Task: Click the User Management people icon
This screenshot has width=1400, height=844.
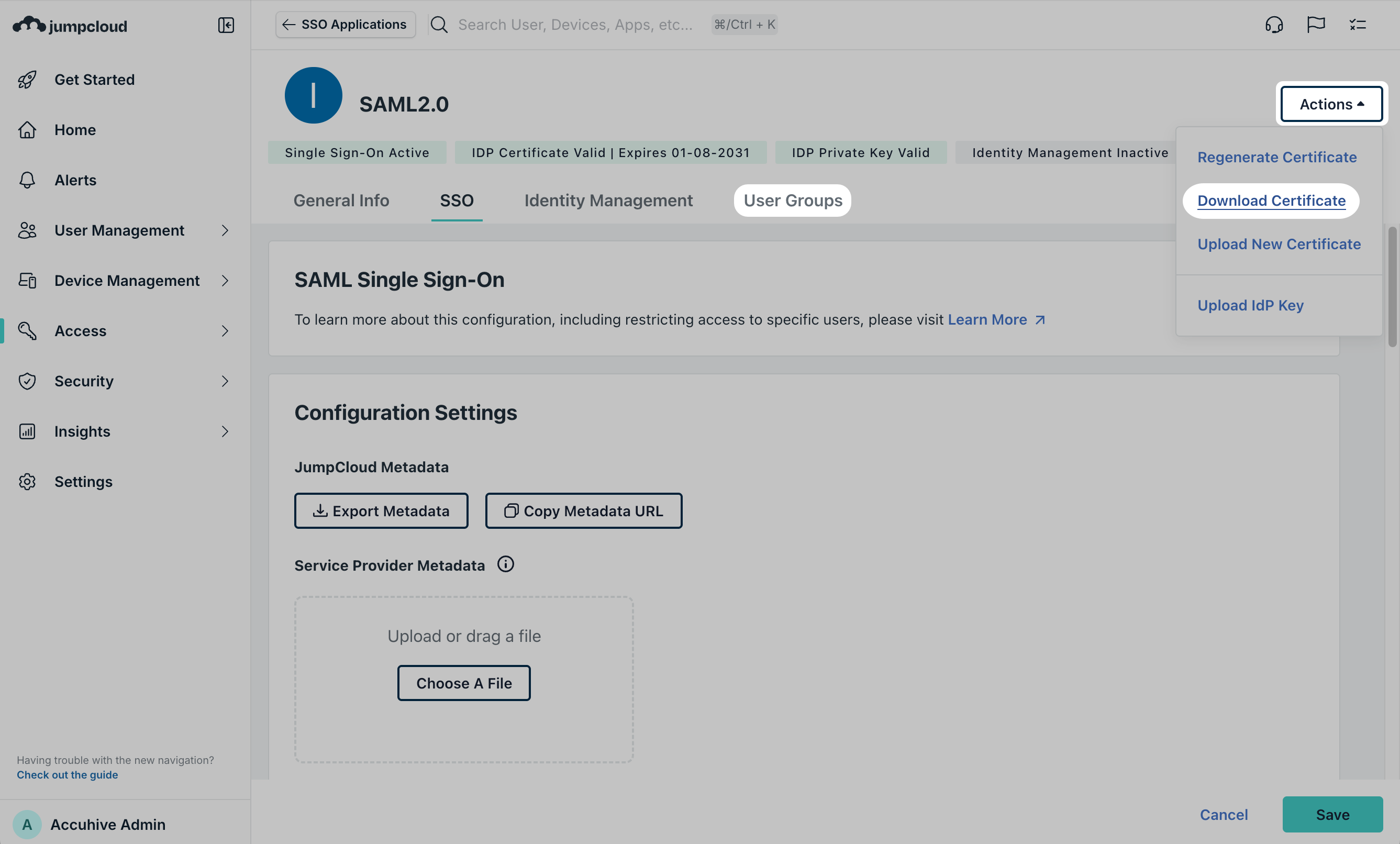Action: click(x=27, y=230)
